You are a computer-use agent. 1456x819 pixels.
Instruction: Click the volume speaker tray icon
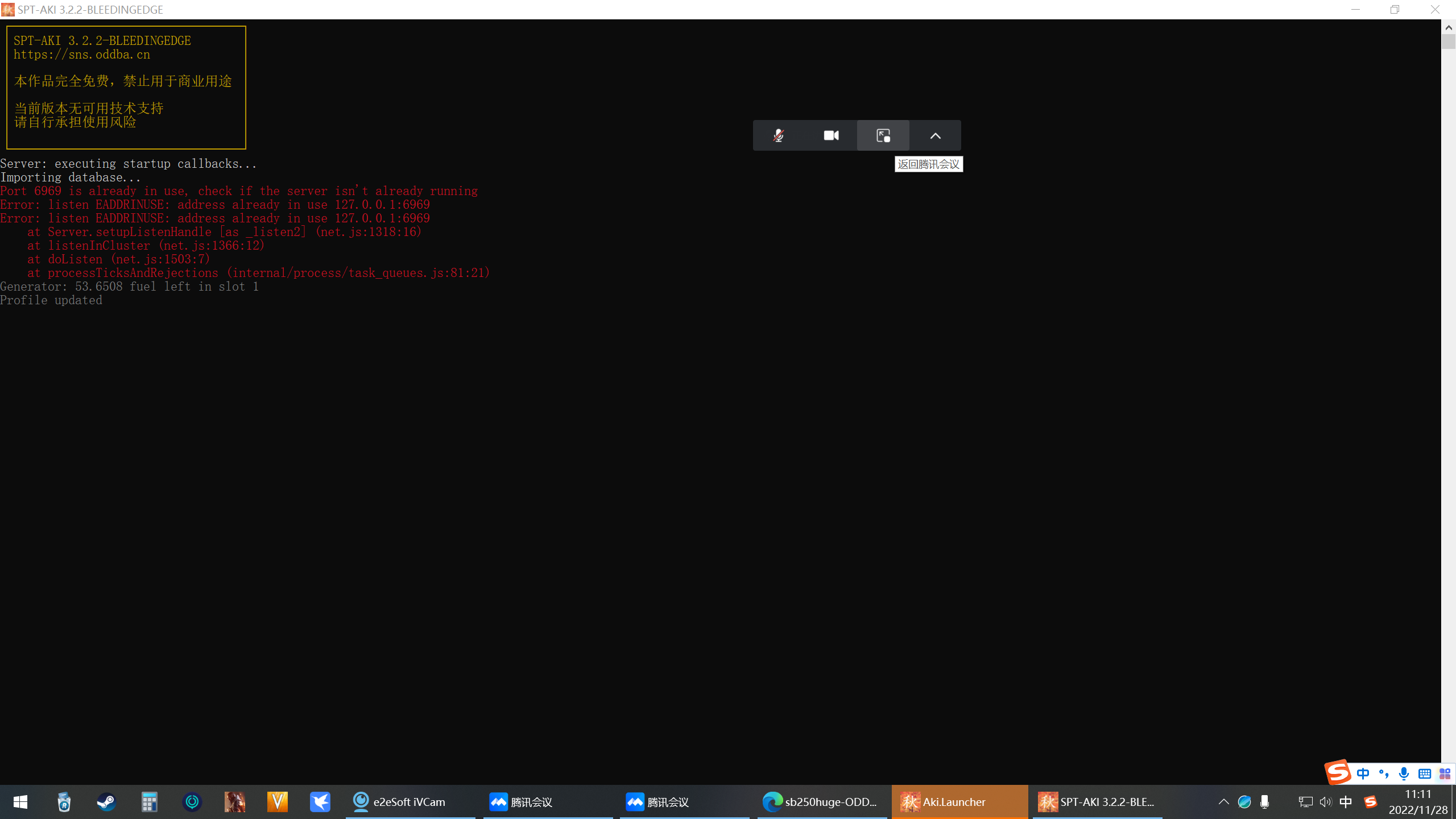click(x=1325, y=802)
